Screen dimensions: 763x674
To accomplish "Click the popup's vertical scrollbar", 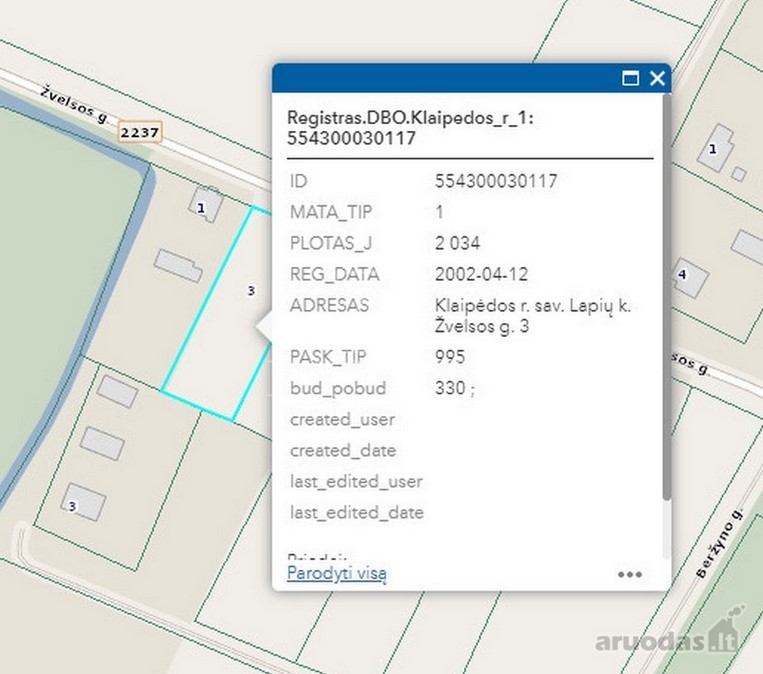I will [666, 297].
